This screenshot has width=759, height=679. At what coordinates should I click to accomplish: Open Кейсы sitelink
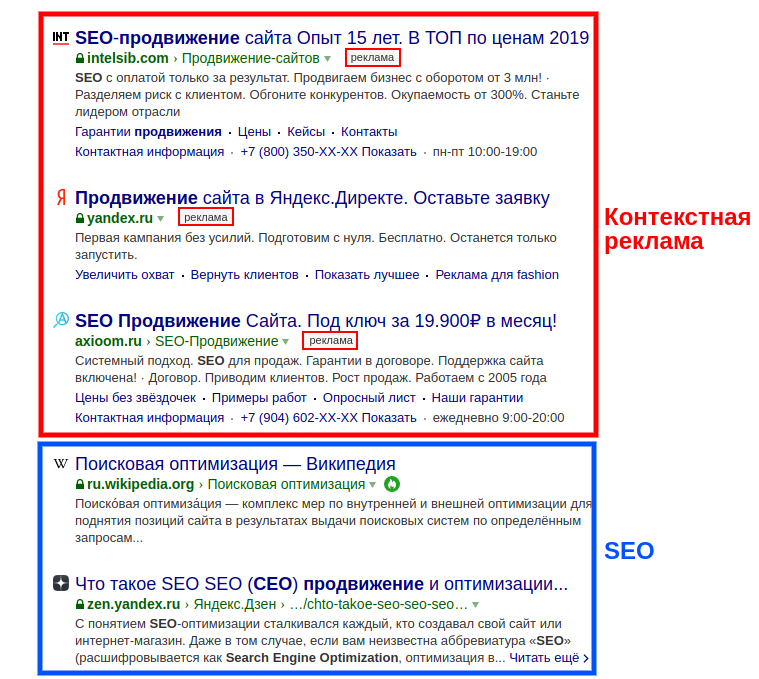click(306, 132)
